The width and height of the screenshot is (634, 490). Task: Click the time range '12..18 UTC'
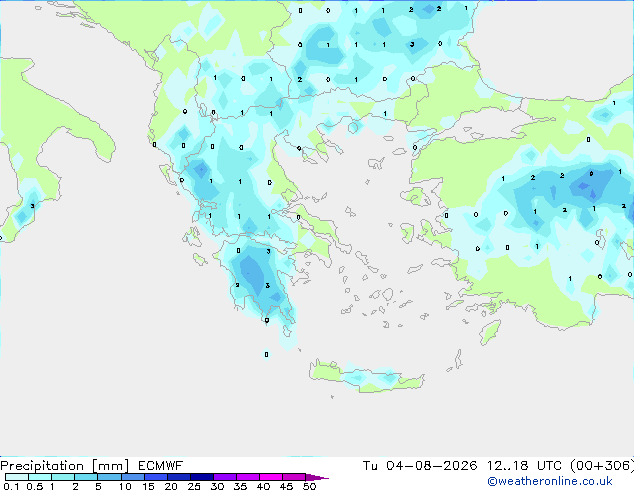pos(524,466)
